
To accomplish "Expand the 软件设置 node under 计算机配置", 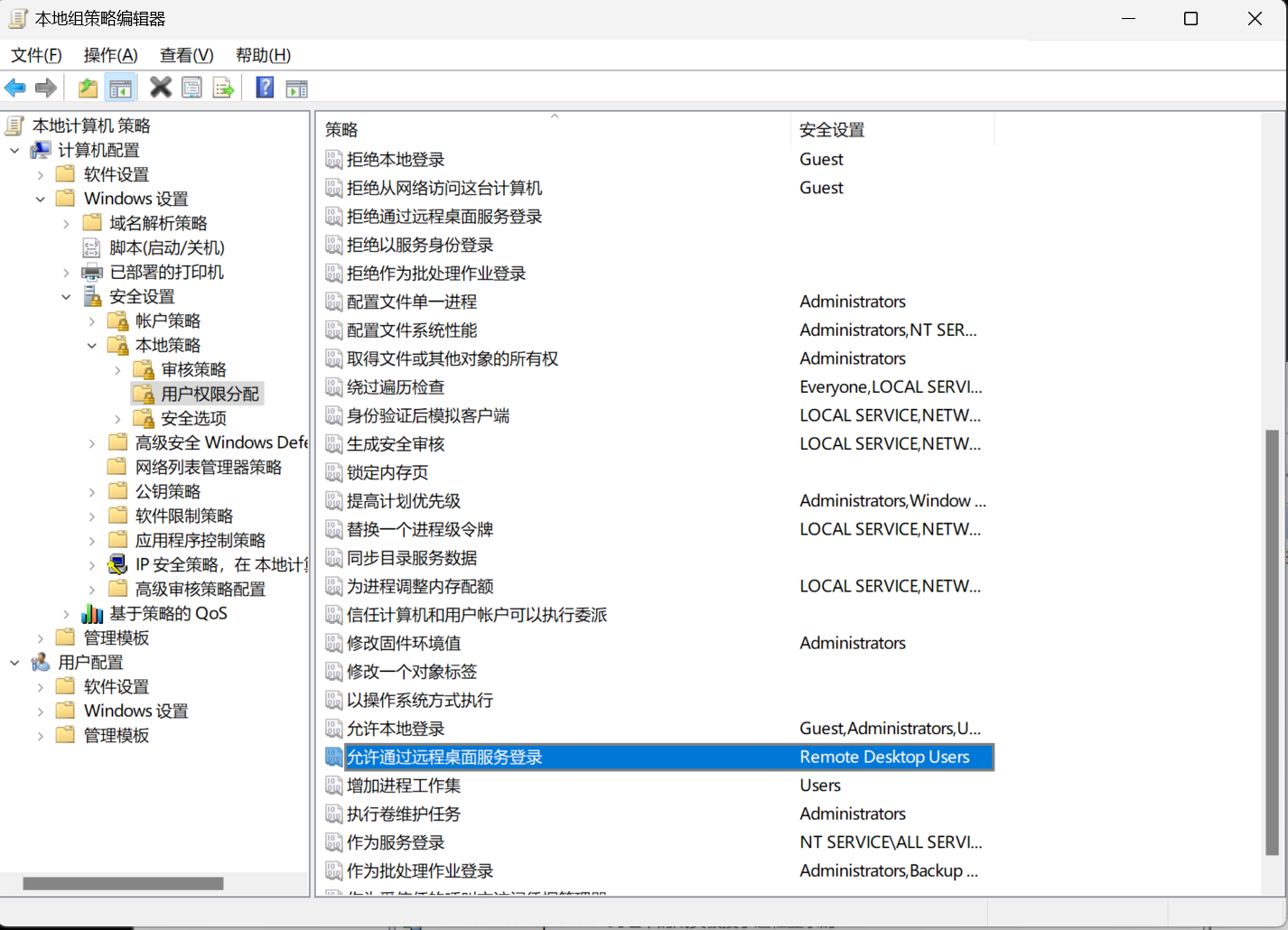I will click(40, 174).
